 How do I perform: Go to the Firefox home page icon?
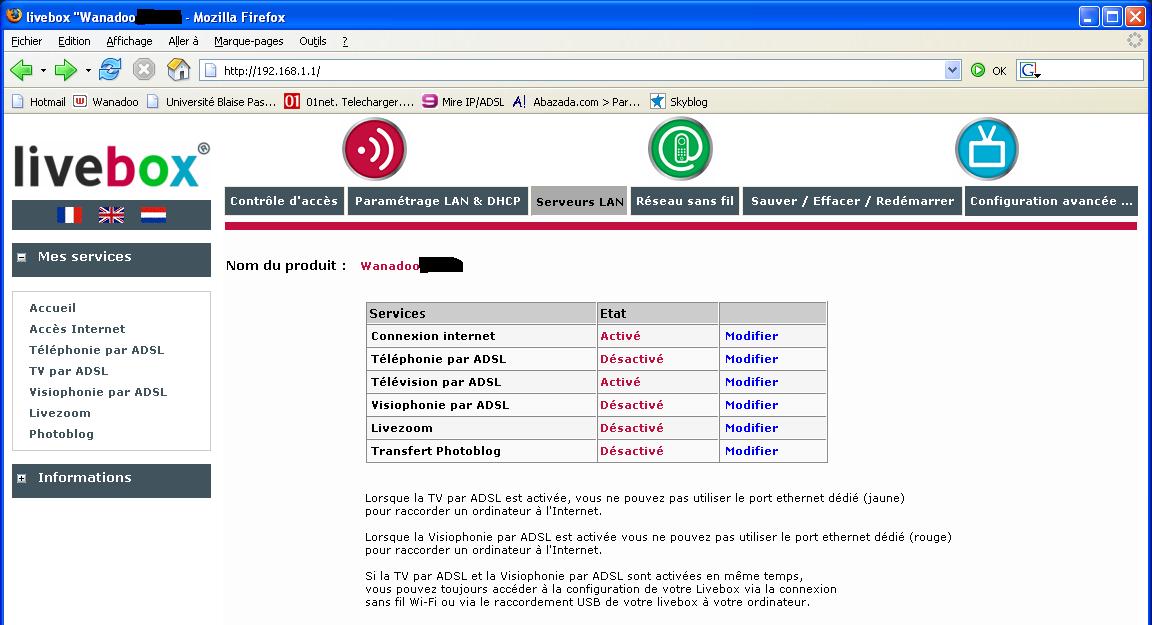(x=179, y=70)
